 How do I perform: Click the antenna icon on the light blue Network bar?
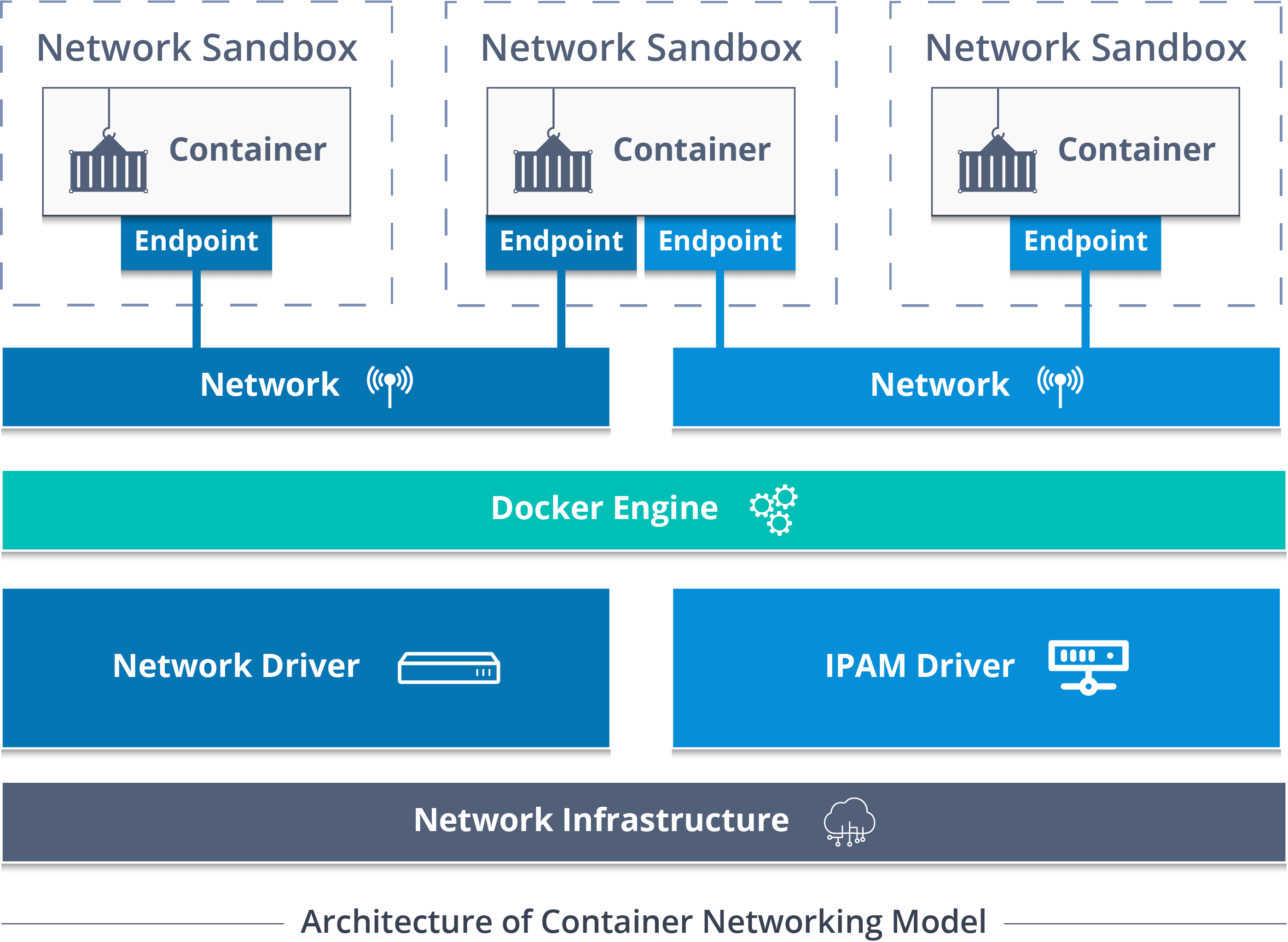[x=1061, y=387]
